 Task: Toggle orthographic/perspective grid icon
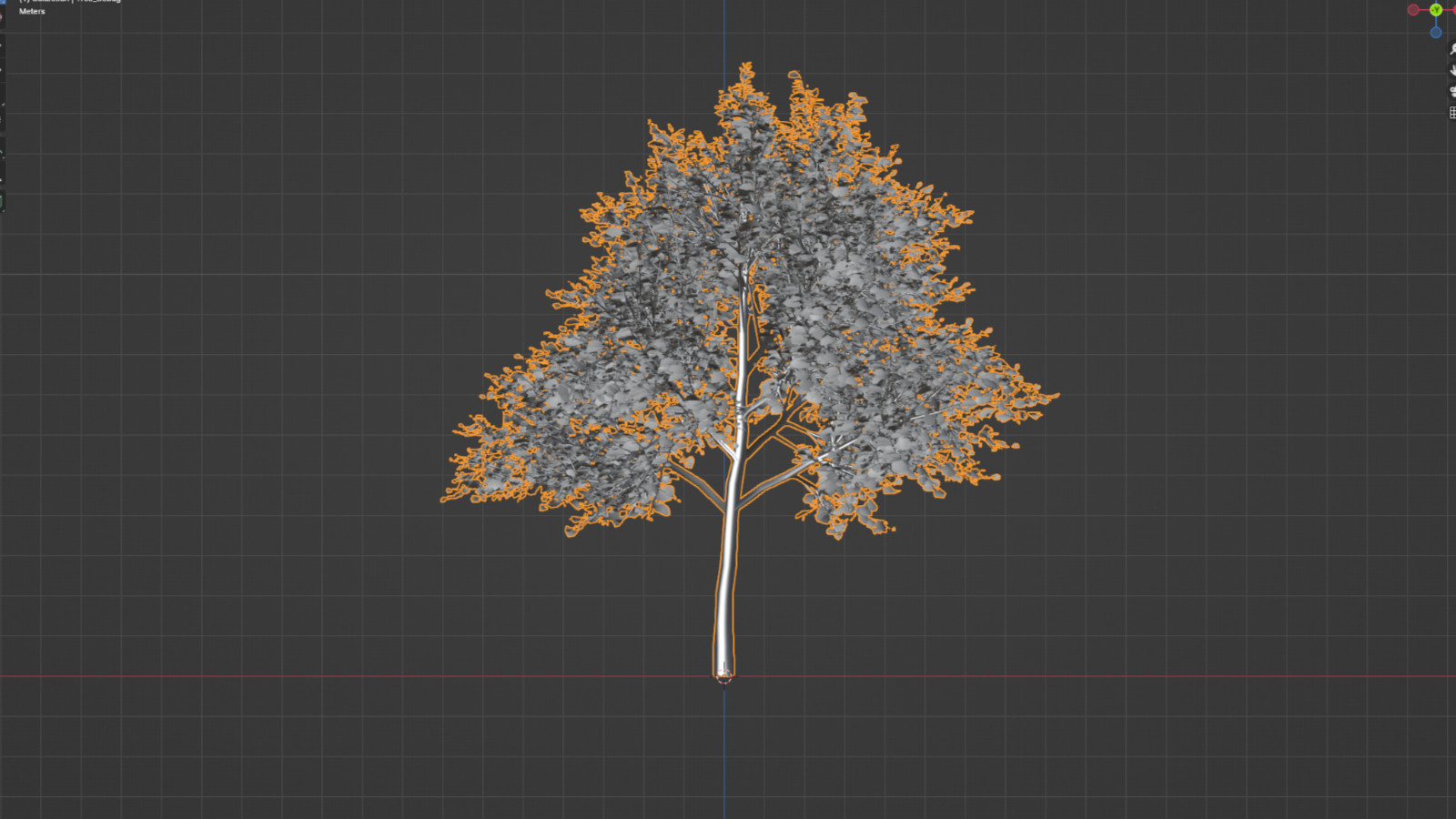click(x=1451, y=113)
